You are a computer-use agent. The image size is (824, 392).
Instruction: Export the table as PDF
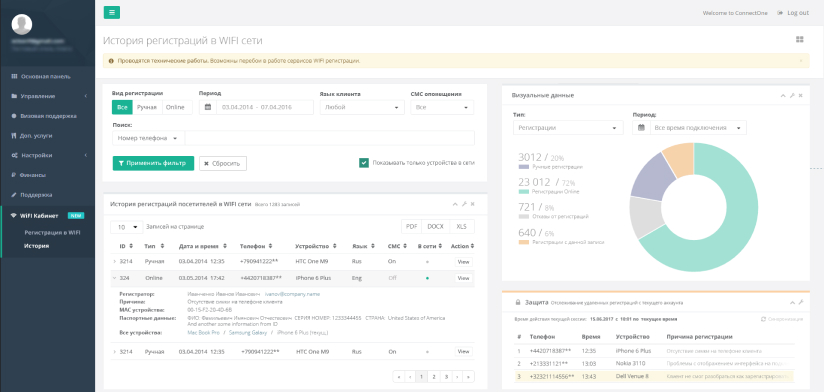[x=411, y=226]
